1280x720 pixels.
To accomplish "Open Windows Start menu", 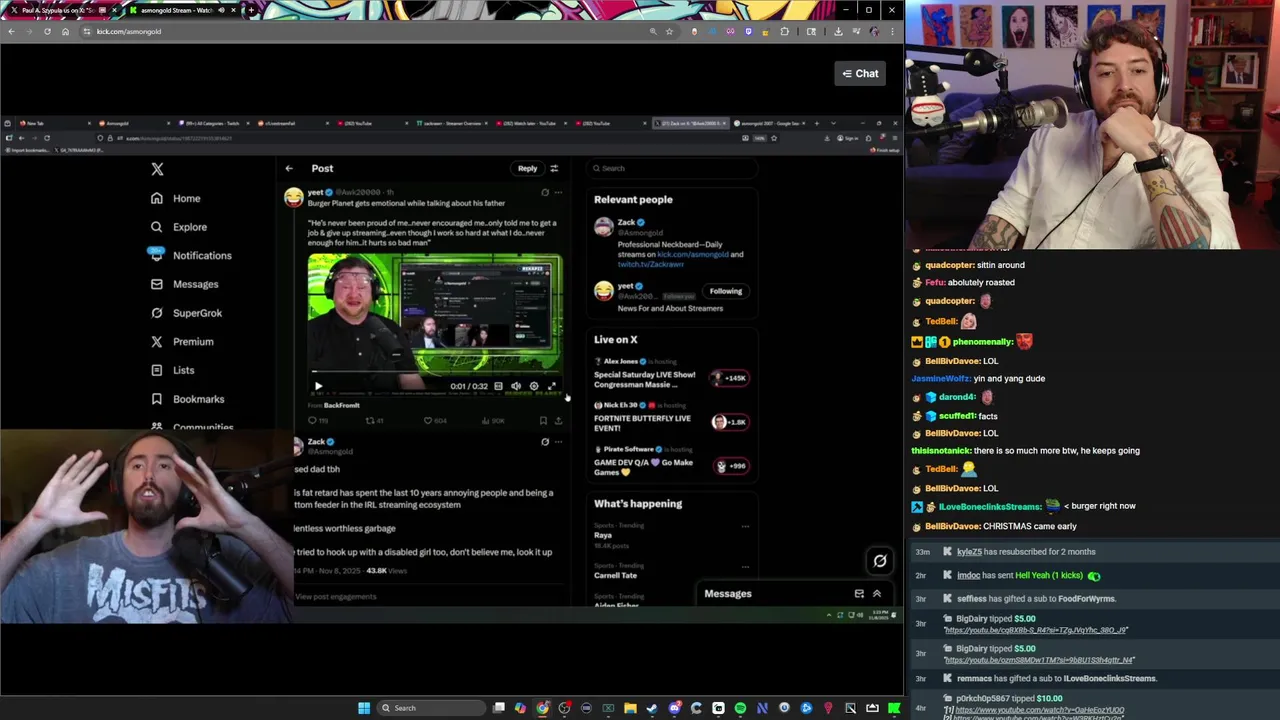I will click(x=364, y=708).
